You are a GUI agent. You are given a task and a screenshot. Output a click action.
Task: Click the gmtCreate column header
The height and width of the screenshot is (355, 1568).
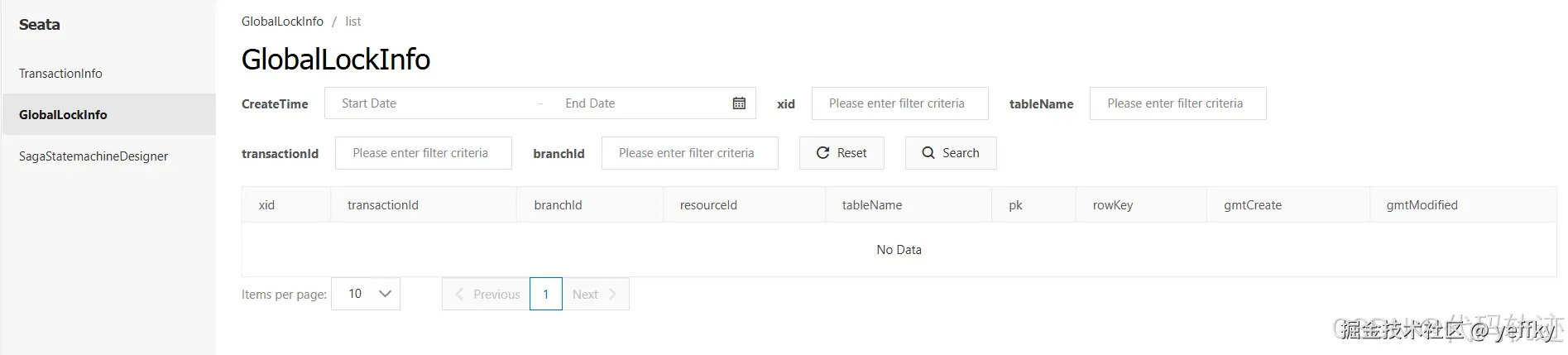[x=1253, y=205]
